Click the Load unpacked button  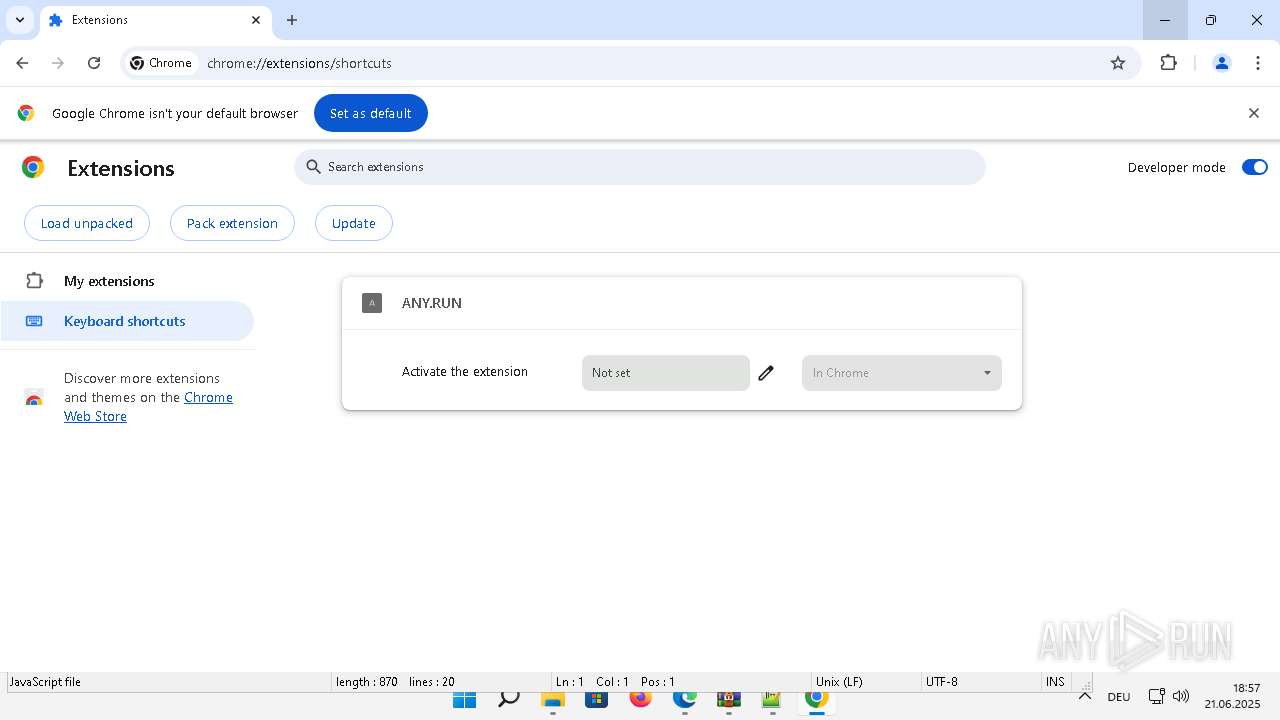click(x=87, y=223)
